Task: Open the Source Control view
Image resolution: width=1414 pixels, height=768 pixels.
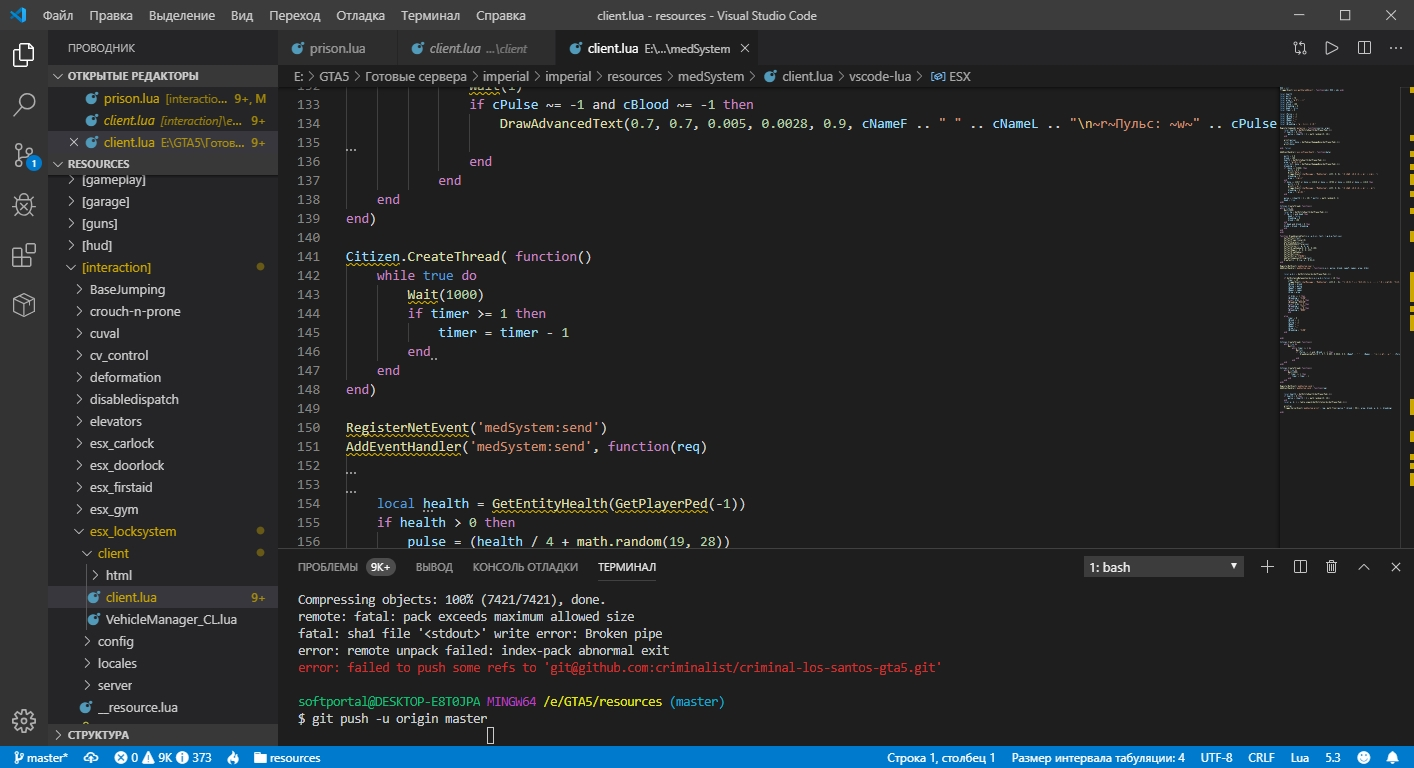Action: click(24, 155)
